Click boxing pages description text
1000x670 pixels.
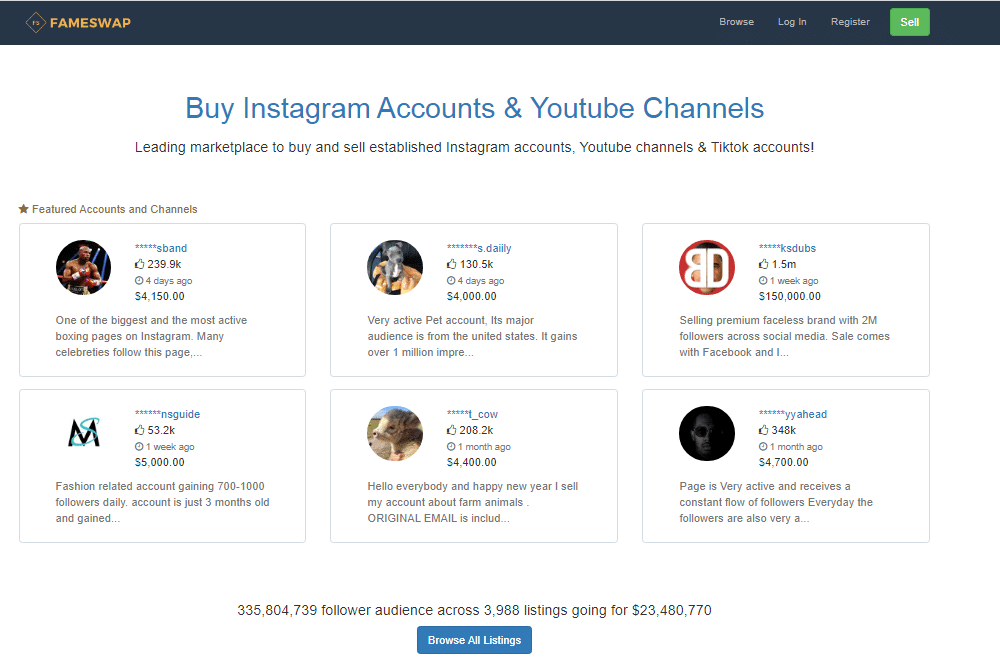(x=151, y=336)
